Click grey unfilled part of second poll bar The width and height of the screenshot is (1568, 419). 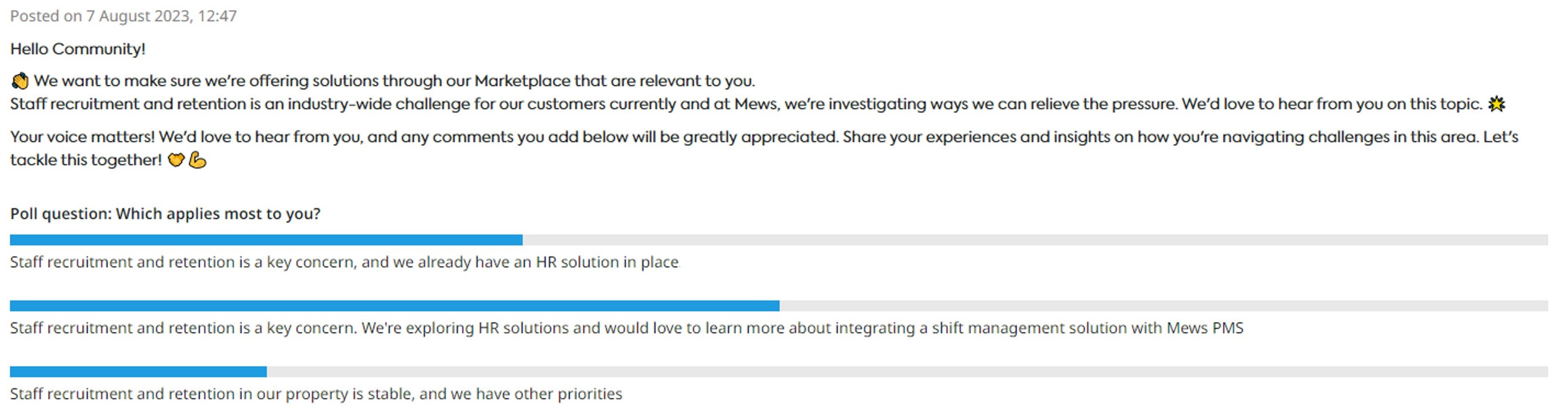tap(1163, 306)
